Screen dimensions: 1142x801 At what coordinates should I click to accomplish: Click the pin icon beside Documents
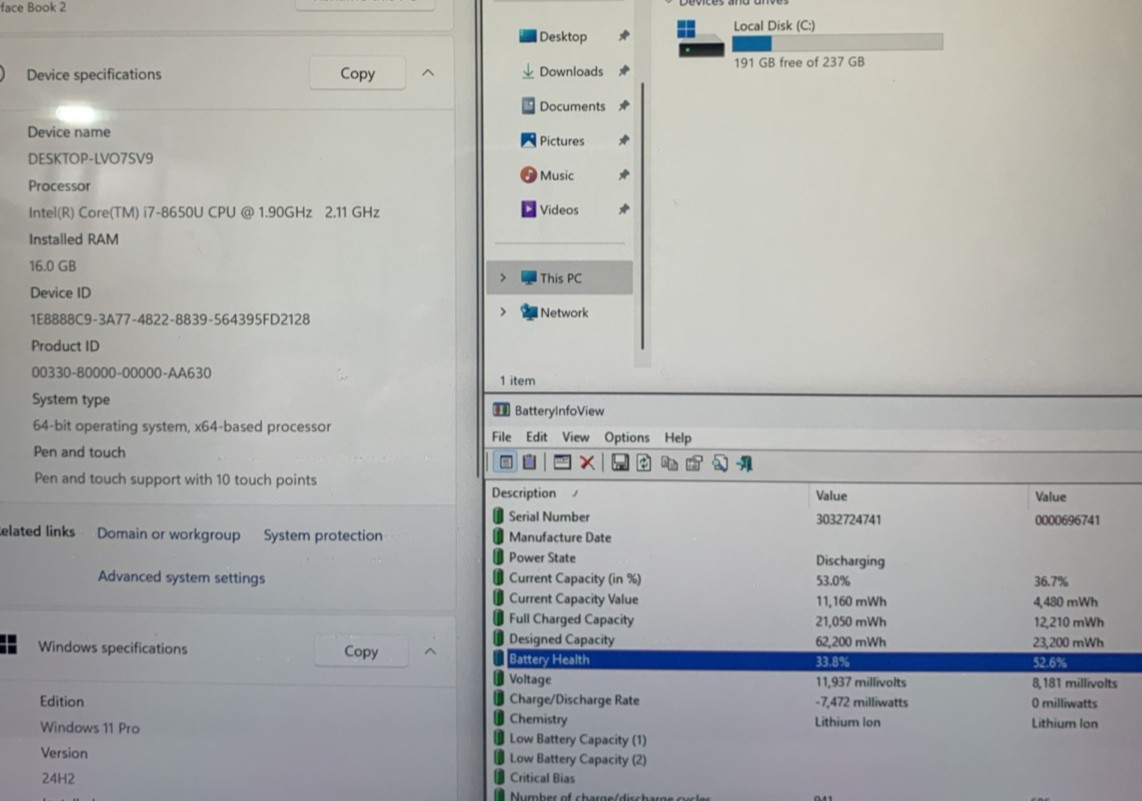pos(623,106)
